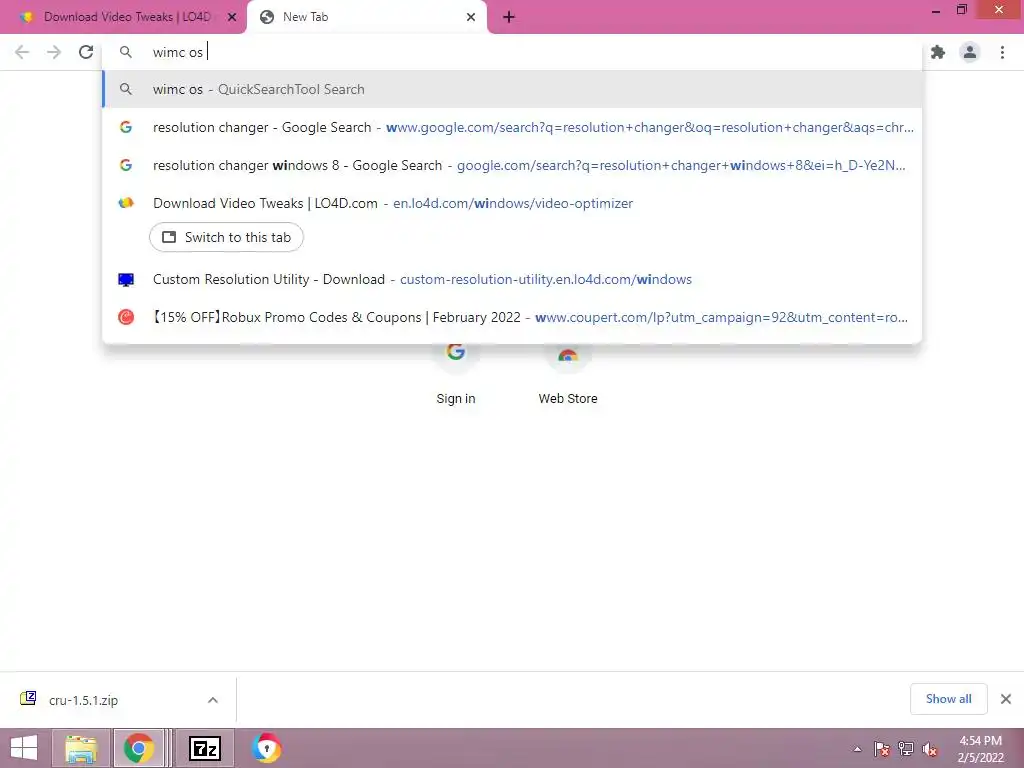This screenshot has width=1024, height=768.
Task: Open the clock showing 4:54 PM
Action: 980,749
